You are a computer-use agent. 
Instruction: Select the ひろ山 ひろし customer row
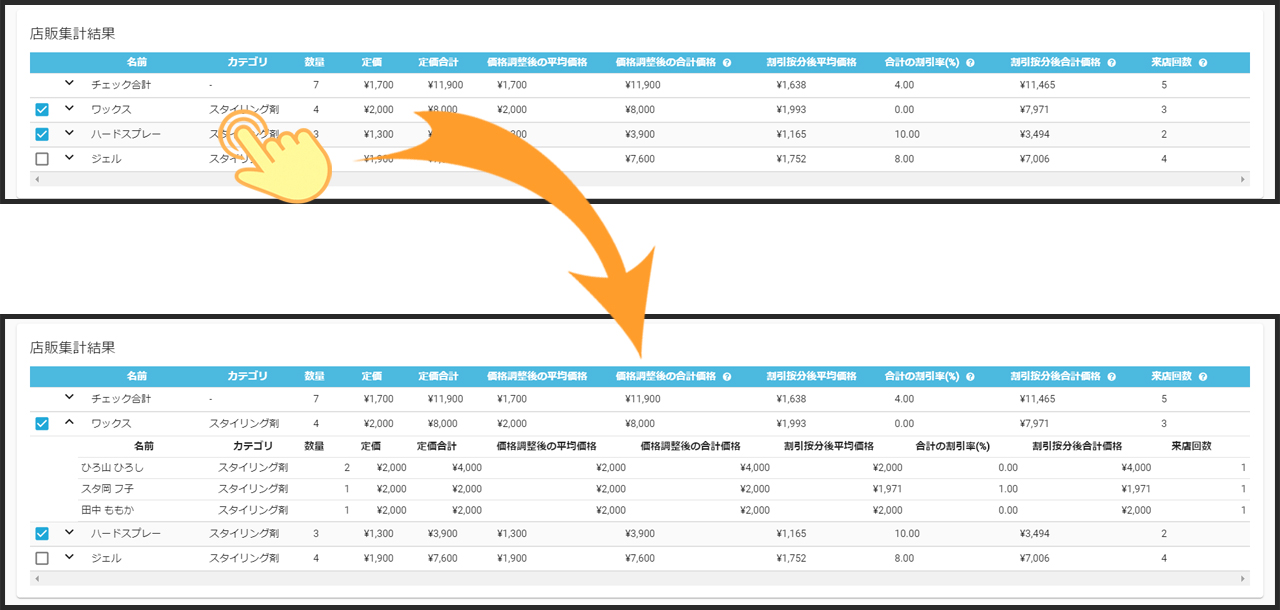click(112, 468)
